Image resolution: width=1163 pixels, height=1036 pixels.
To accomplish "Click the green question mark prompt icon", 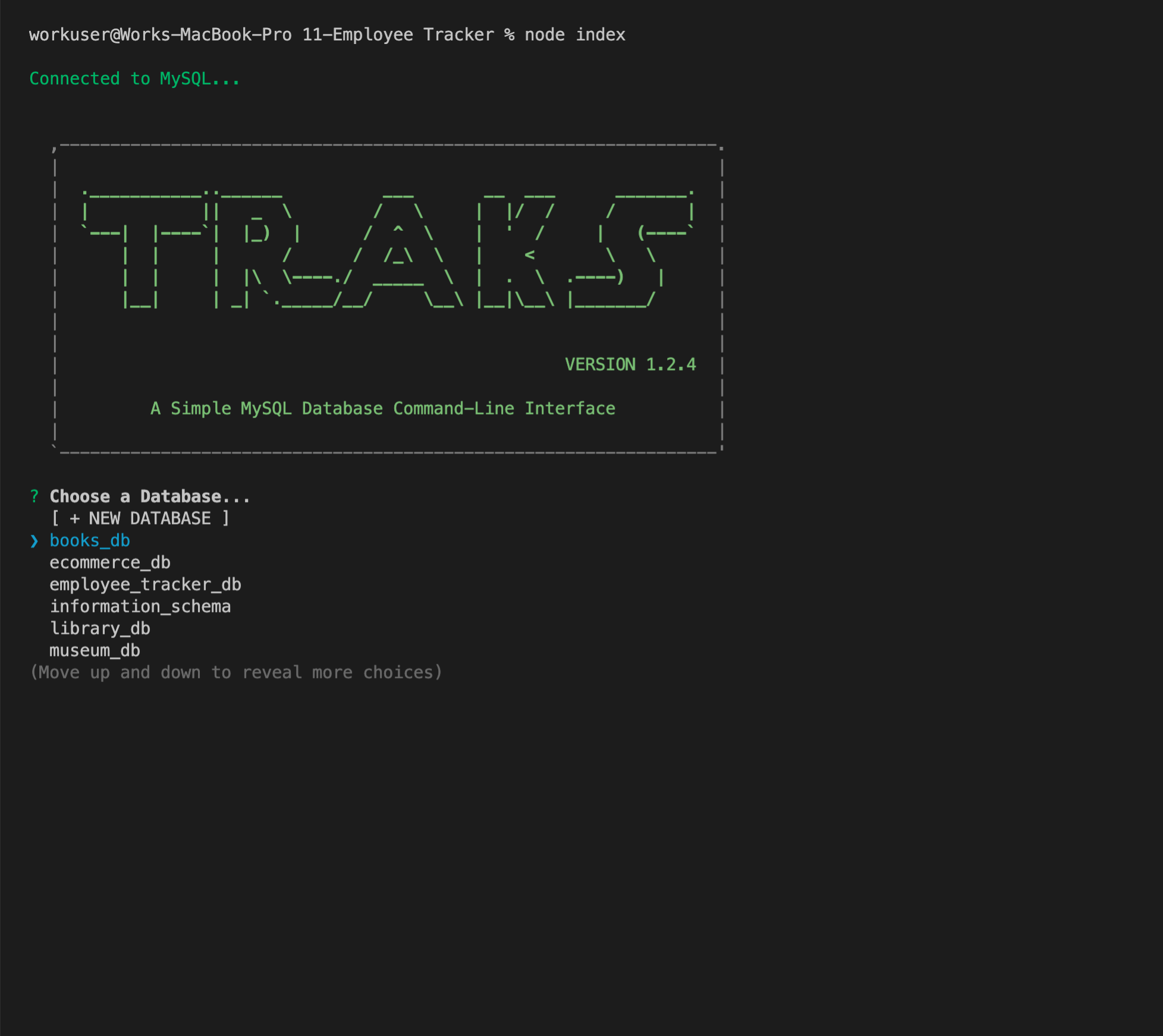I will [34, 497].
